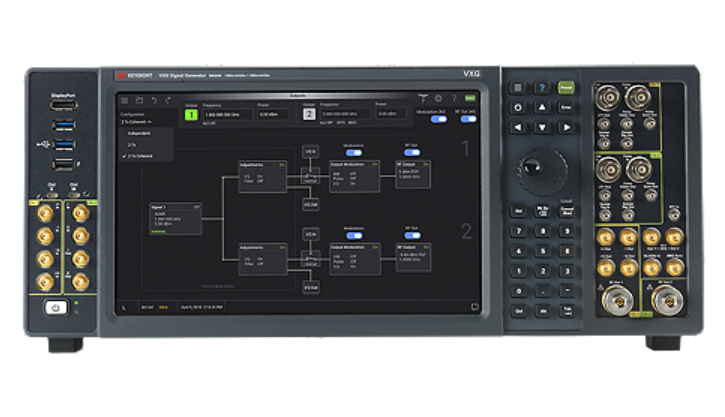Push the up arrow key
Screen dimensions: 725x417
(x=542, y=107)
